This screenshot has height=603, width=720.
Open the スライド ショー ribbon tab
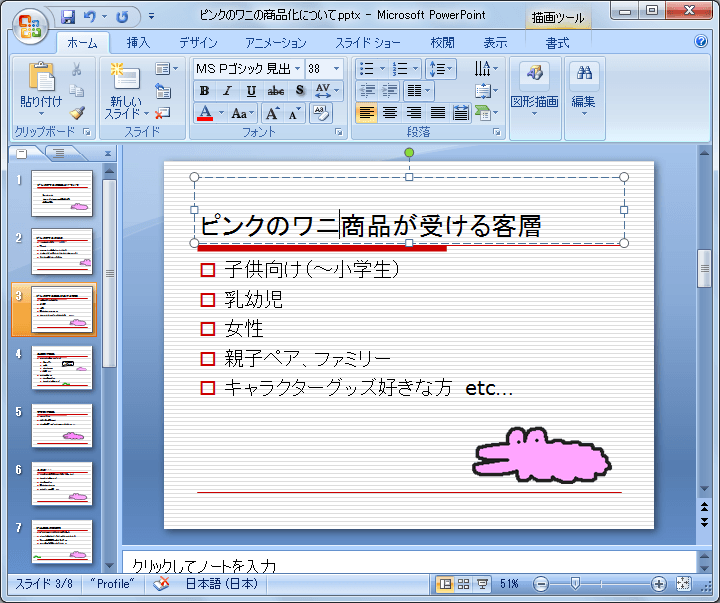(368, 43)
